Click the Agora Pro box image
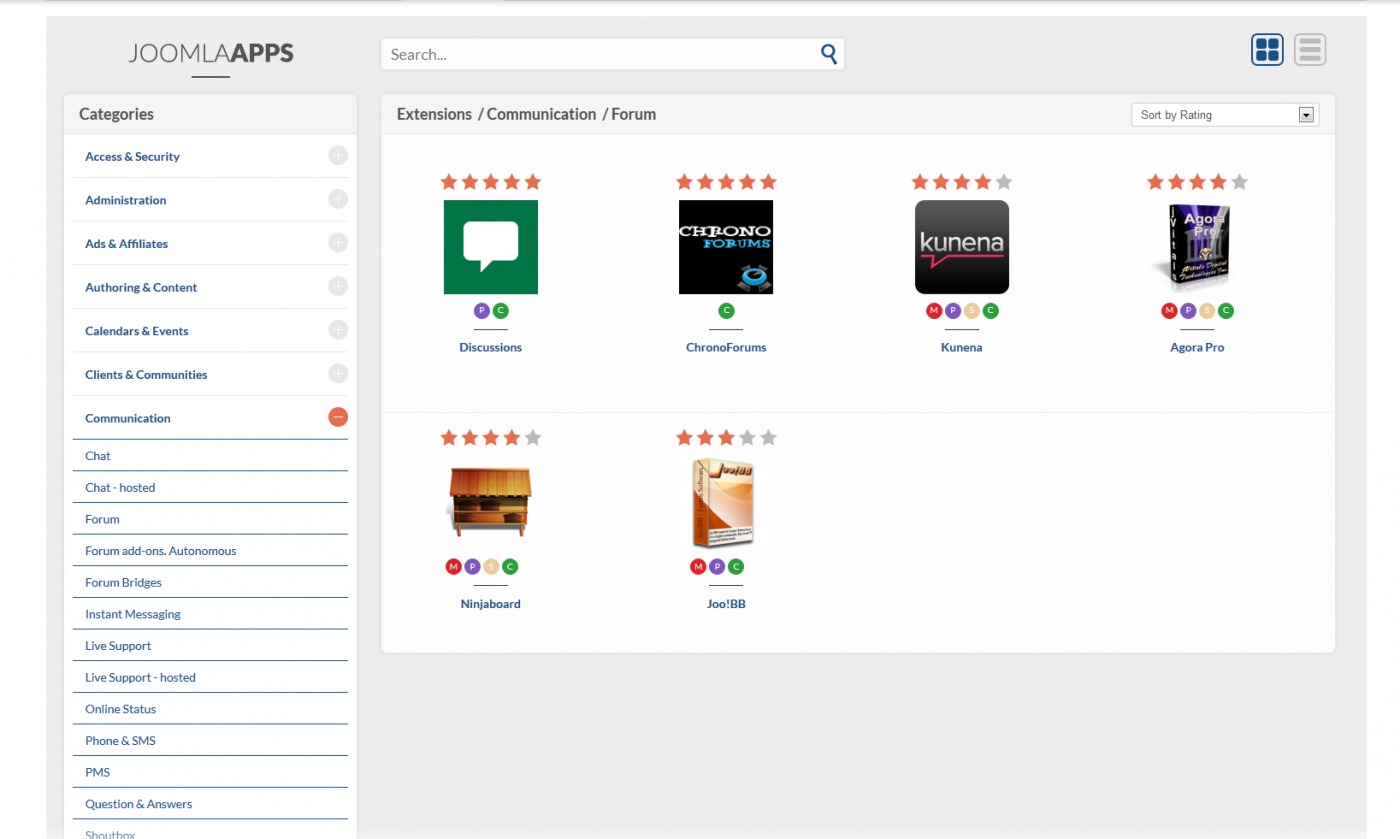Viewport: 1400px width, 839px height. pyautogui.click(x=1197, y=247)
